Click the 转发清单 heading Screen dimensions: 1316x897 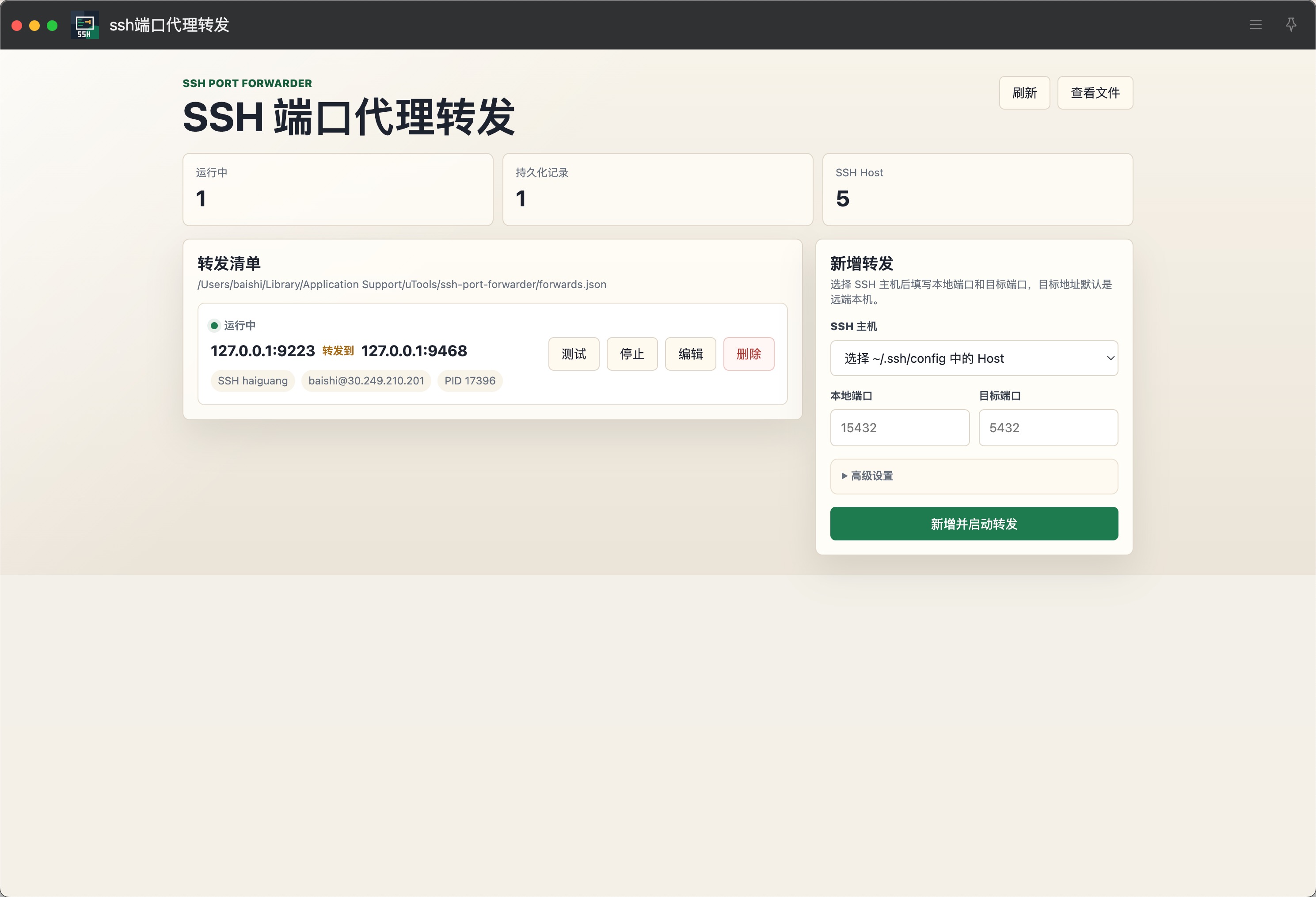click(229, 263)
